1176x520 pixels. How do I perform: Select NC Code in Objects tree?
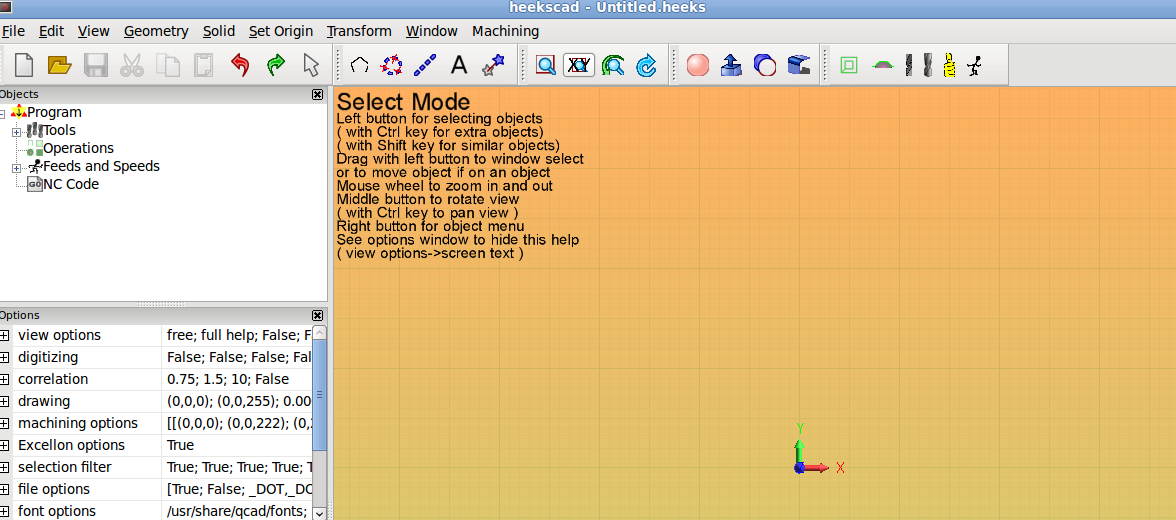coord(70,184)
